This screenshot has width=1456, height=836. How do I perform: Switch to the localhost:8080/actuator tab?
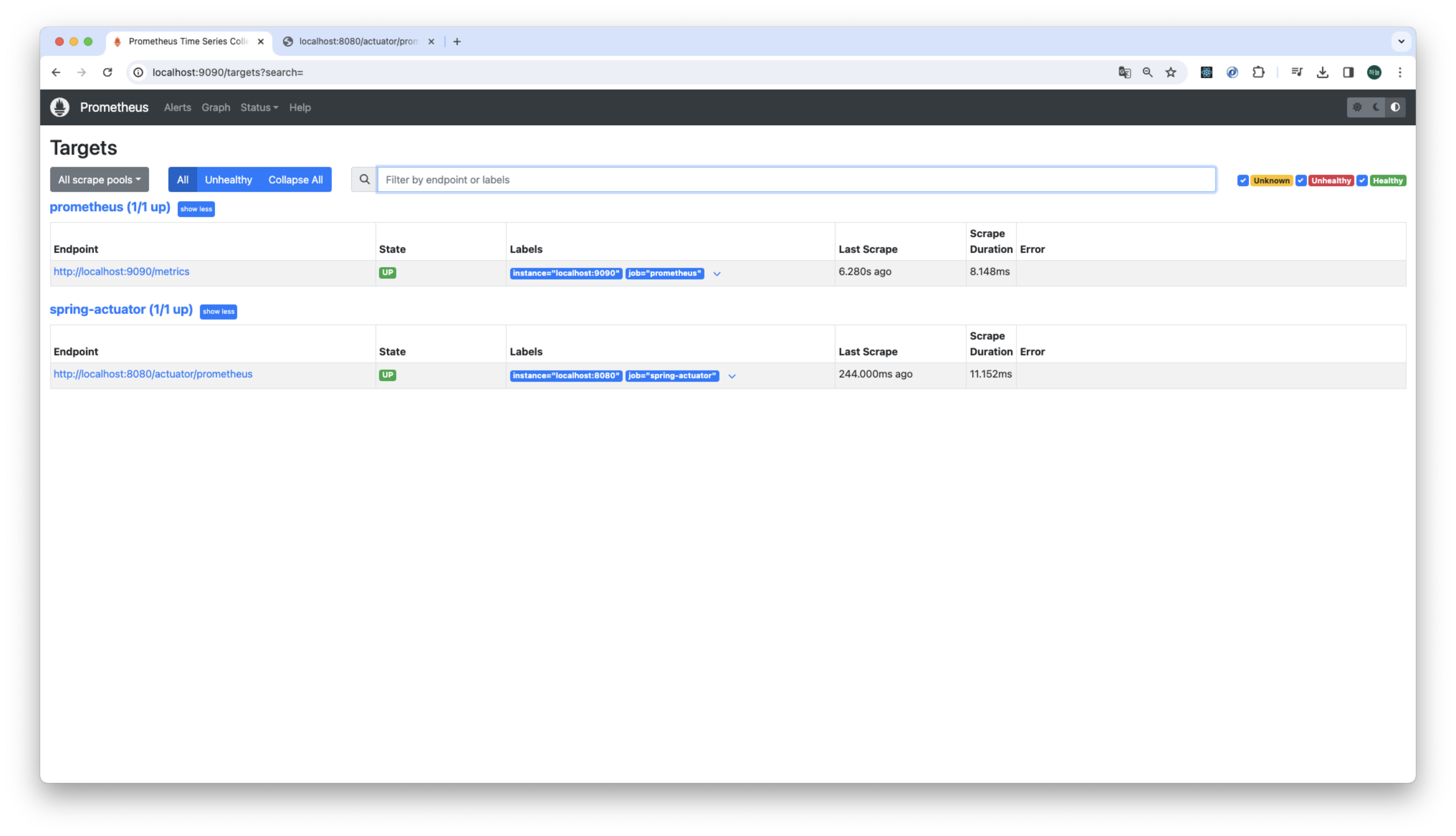[359, 41]
